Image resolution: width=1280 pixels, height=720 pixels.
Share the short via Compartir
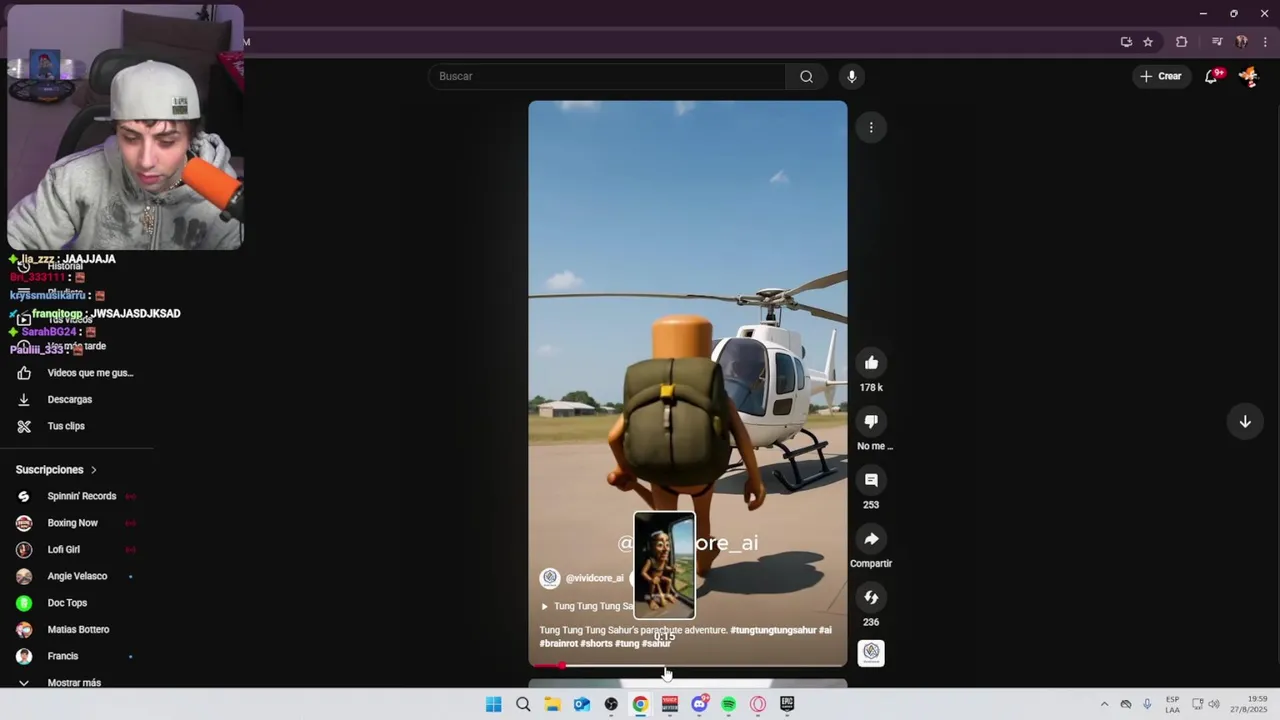click(871, 539)
